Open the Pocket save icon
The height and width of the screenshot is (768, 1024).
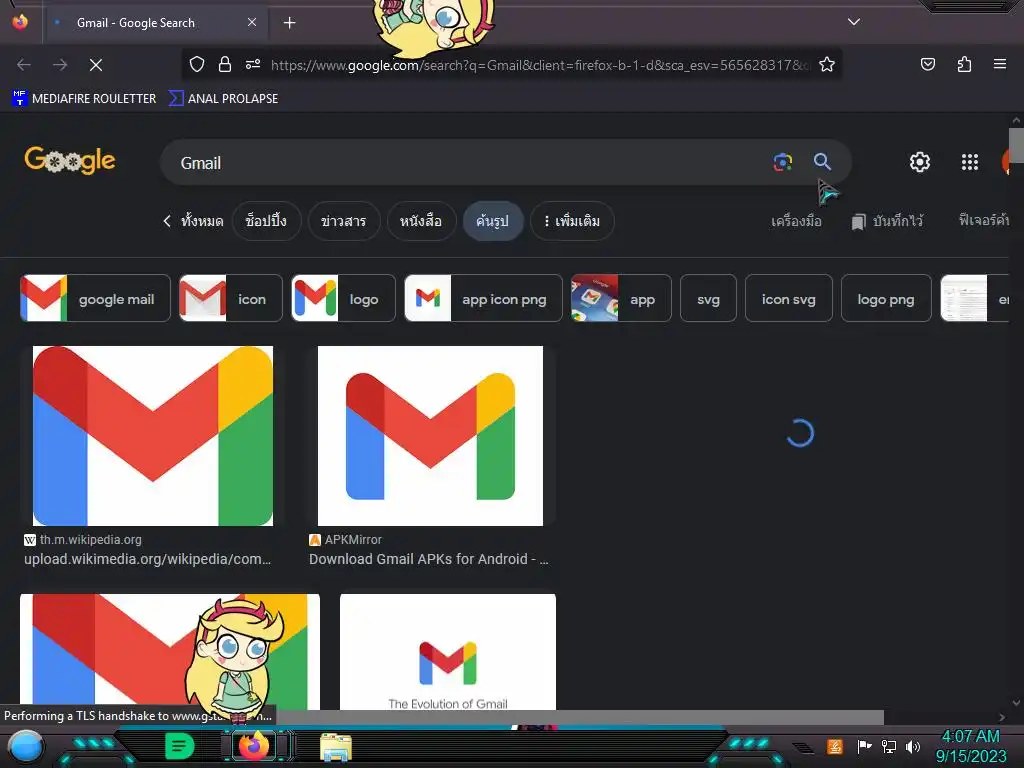click(927, 64)
